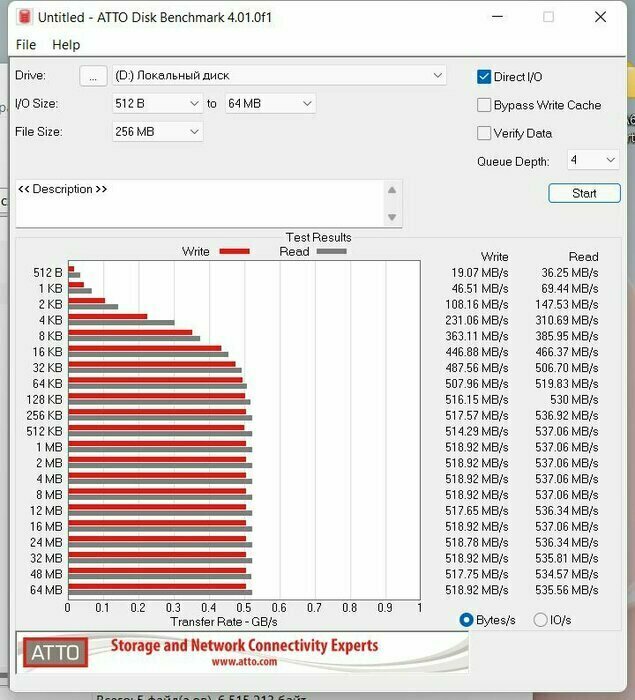This screenshot has width=635, height=700.
Task: Click the 46.51 MB/s write value
Action: 480,289
